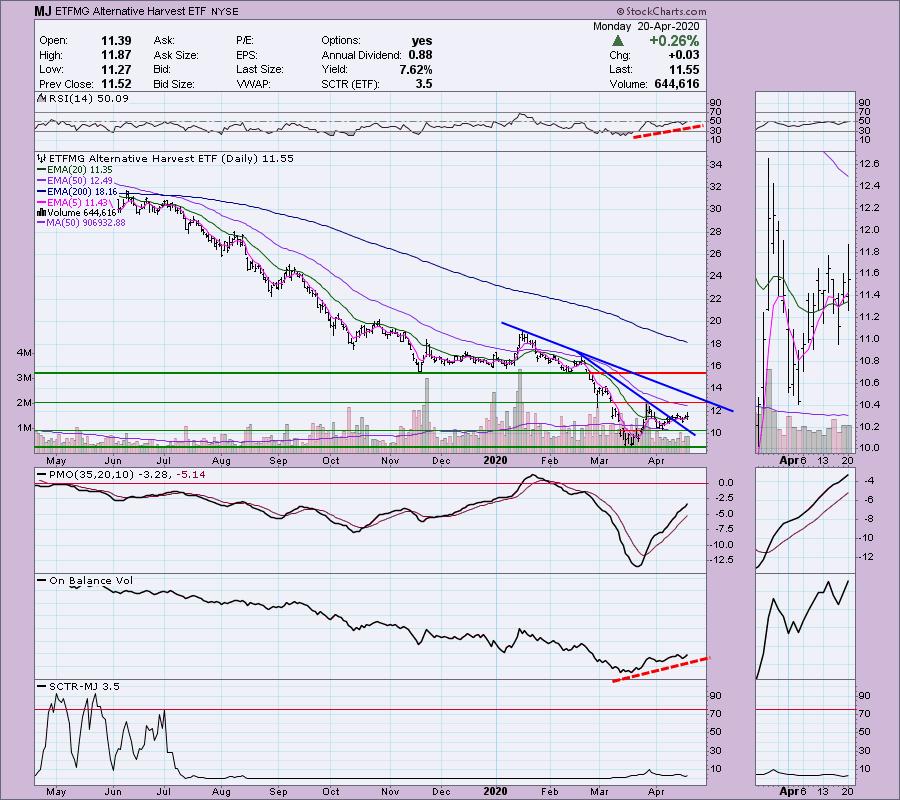The width and height of the screenshot is (900, 800).
Task: Select the ETFMG Alternative Harvest ETF title at top
Action: point(131,11)
